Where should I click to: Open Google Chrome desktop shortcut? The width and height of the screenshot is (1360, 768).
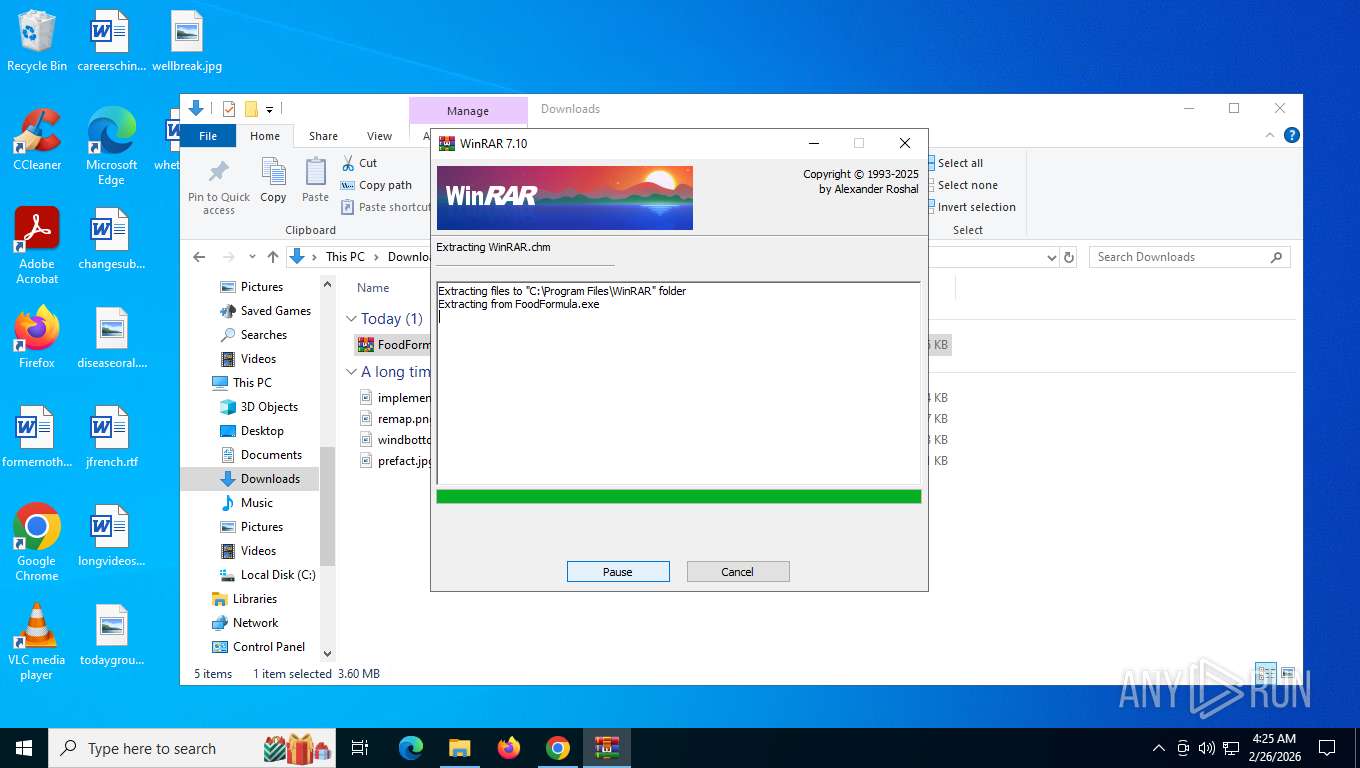point(37,542)
